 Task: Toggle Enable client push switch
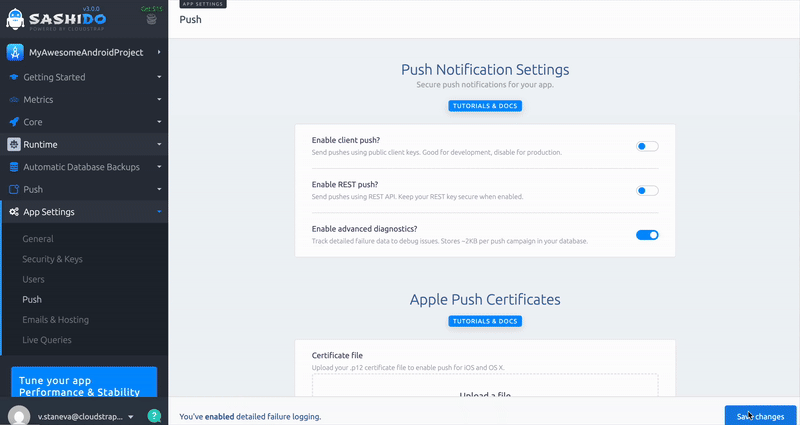(647, 146)
